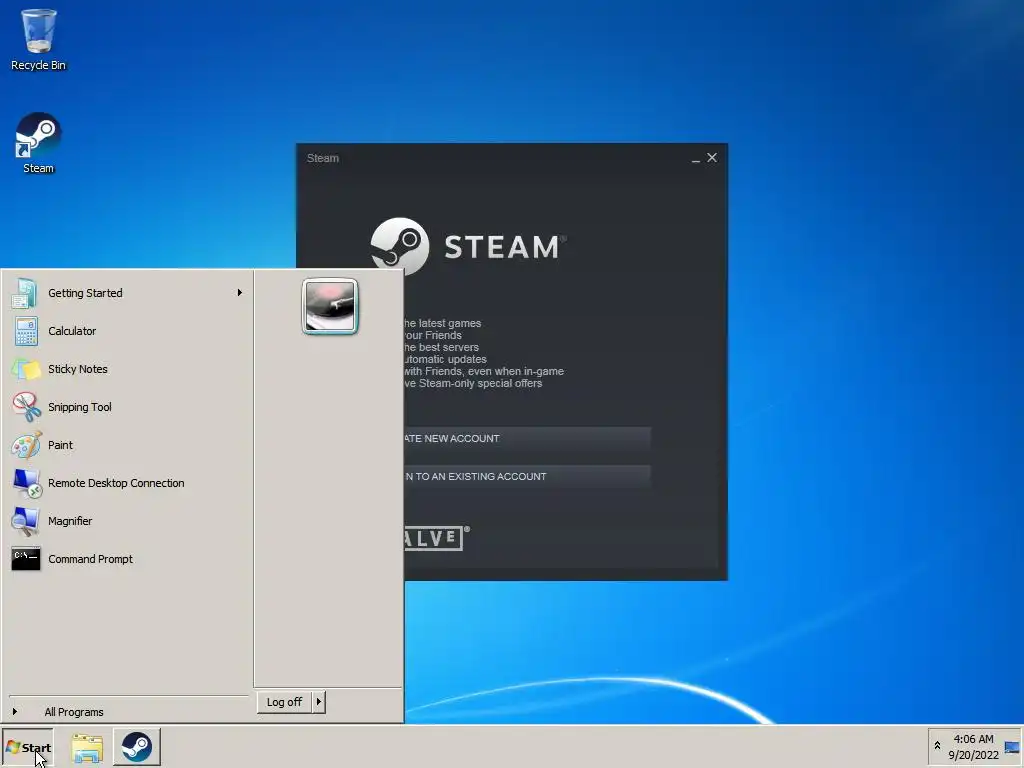The height and width of the screenshot is (768, 1024).
Task: Open Command Prompt from the Start menu
Action: tap(127, 559)
